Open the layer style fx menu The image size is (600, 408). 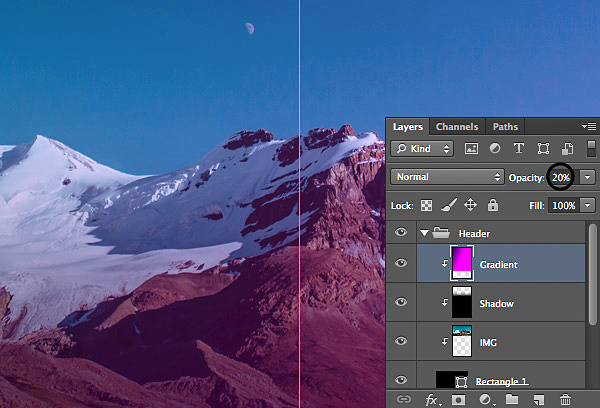[x=433, y=399]
